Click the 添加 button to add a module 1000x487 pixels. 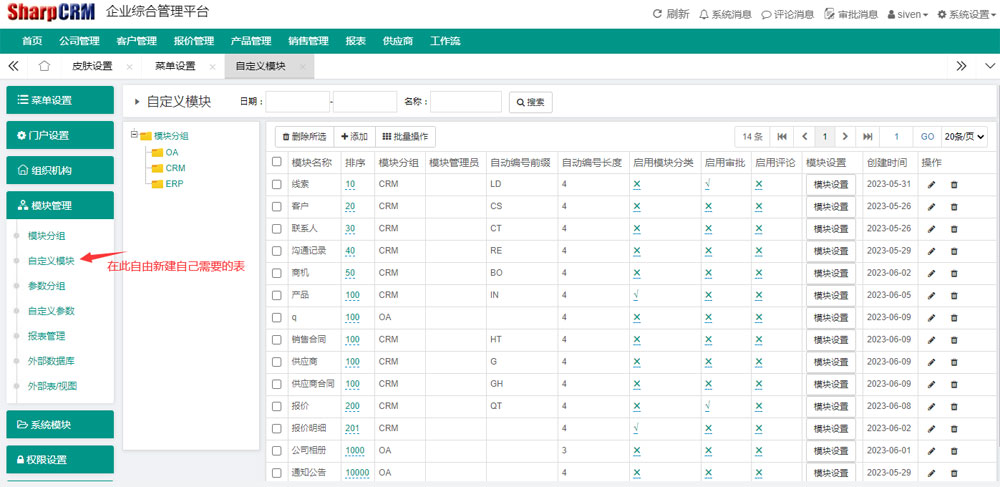(x=354, y=136)
